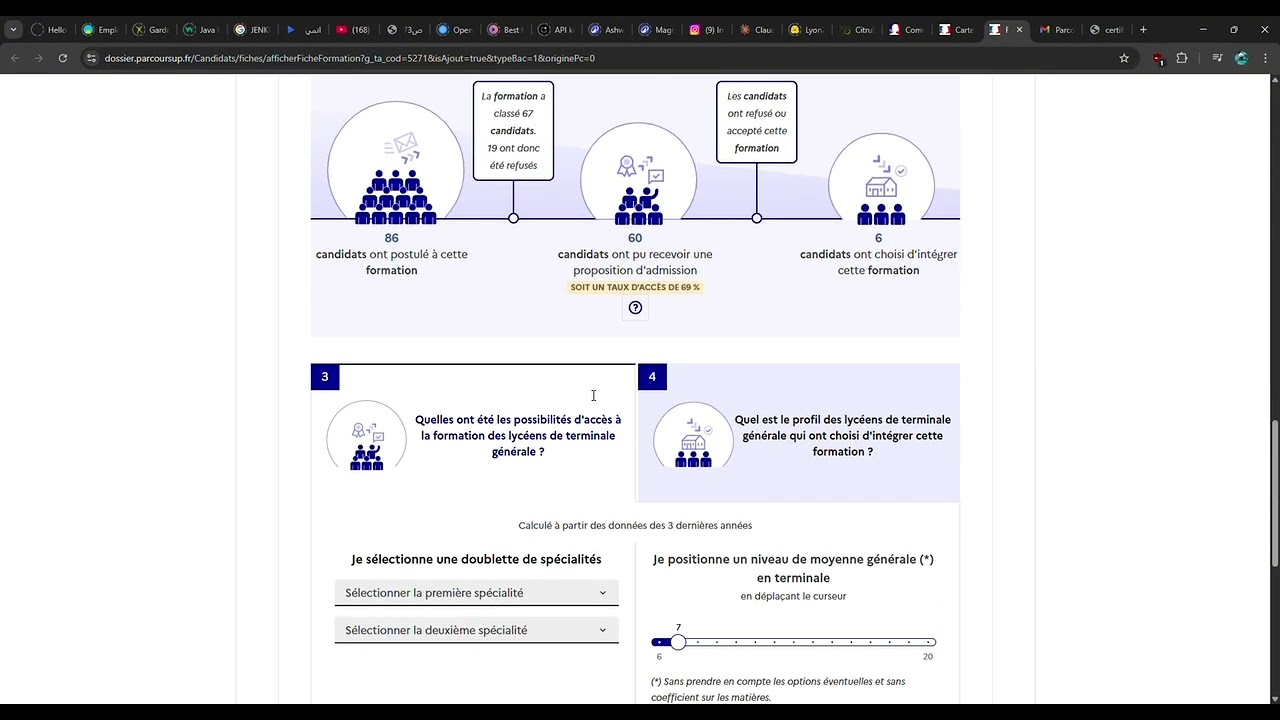Click the address bar URL field
1280x720 pixels.
coord(600,58)
